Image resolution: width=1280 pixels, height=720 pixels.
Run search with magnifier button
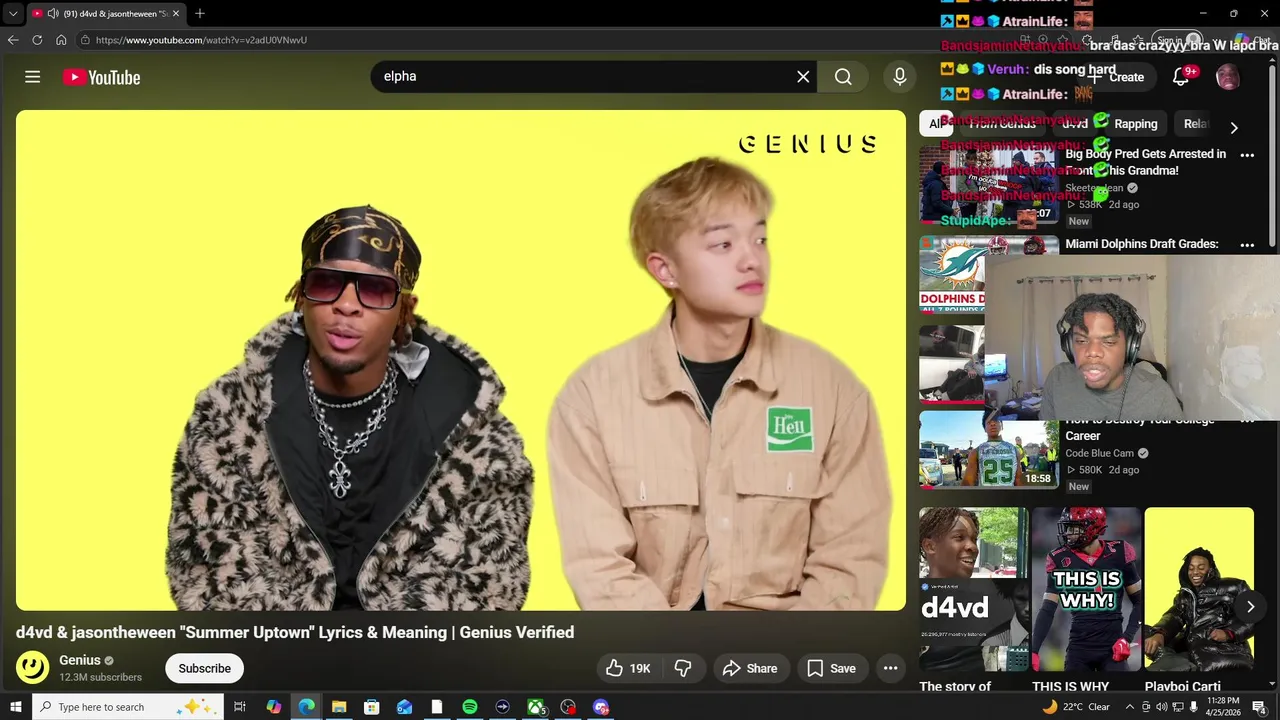click(x=843, y=76)
